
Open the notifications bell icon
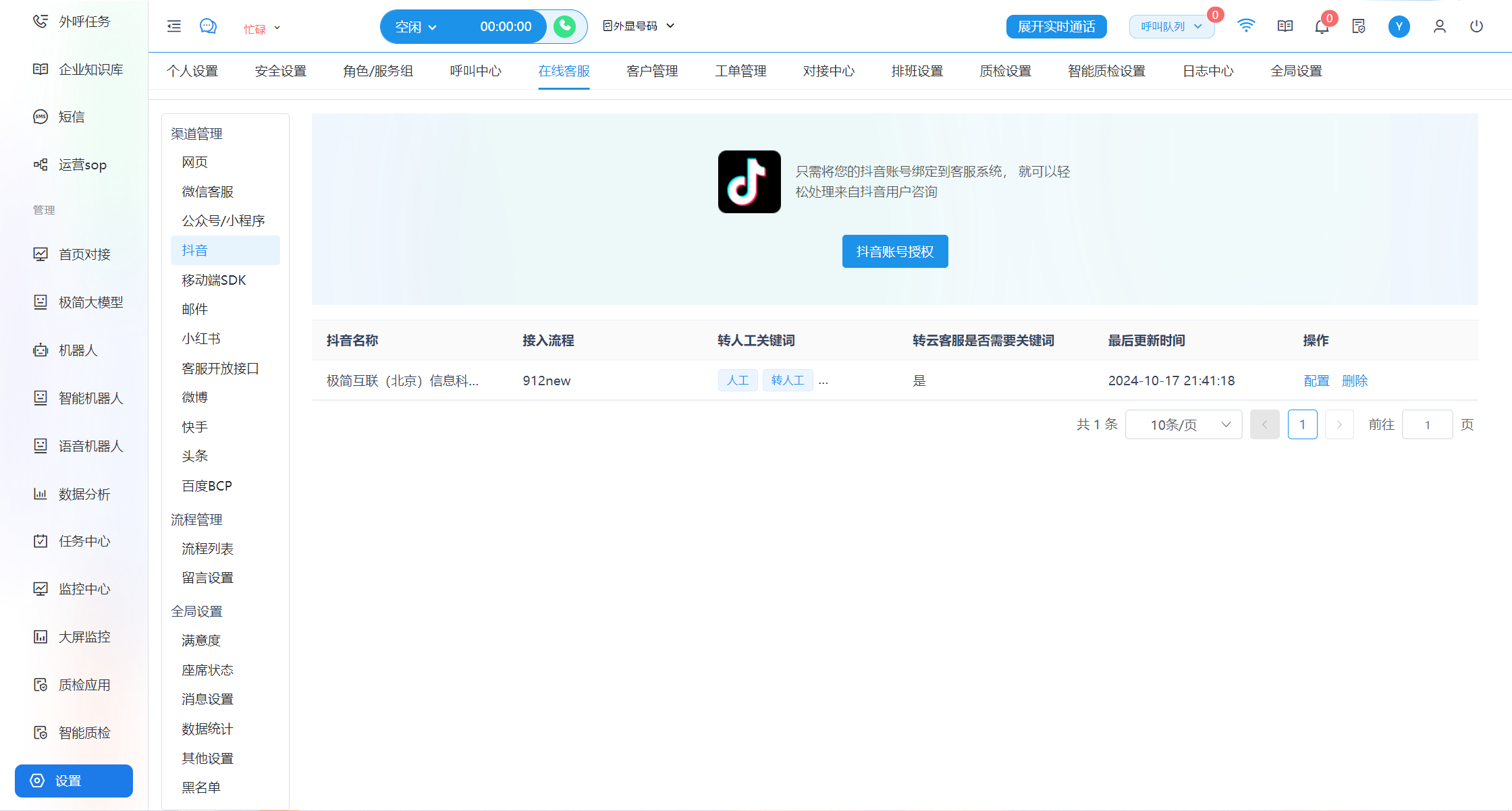[1322, 26]
